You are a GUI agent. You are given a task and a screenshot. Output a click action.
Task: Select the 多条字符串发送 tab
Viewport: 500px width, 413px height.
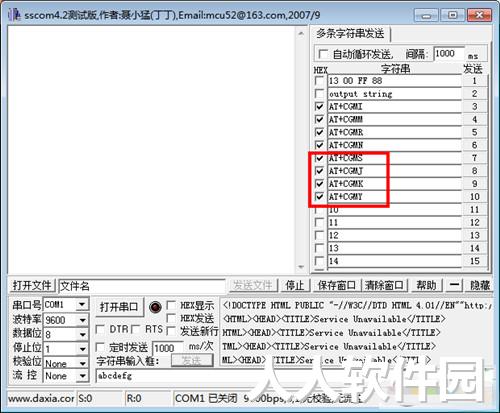[350, 34]
